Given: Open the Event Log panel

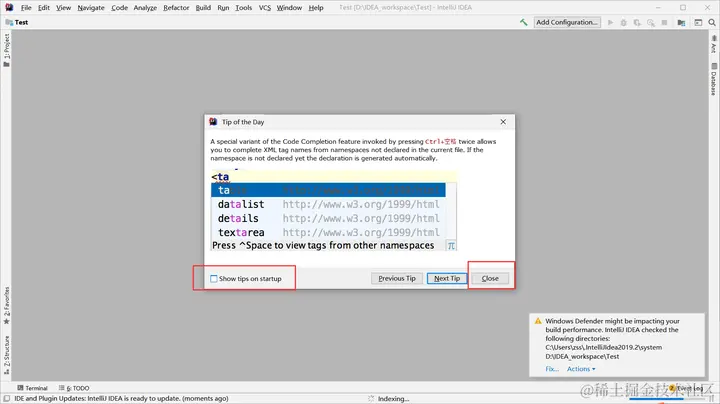Looking at the screenshot, I should coord(687,388).
